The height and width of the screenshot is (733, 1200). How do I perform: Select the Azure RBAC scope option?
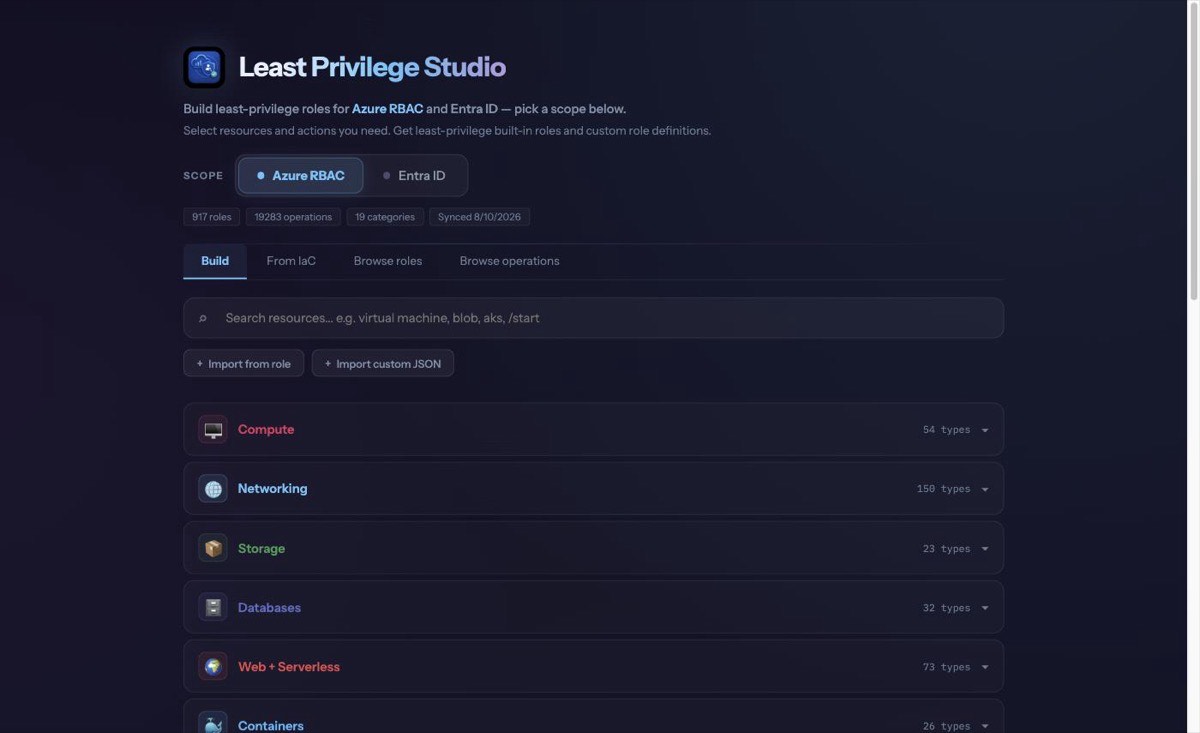click(x=300, y=175)
